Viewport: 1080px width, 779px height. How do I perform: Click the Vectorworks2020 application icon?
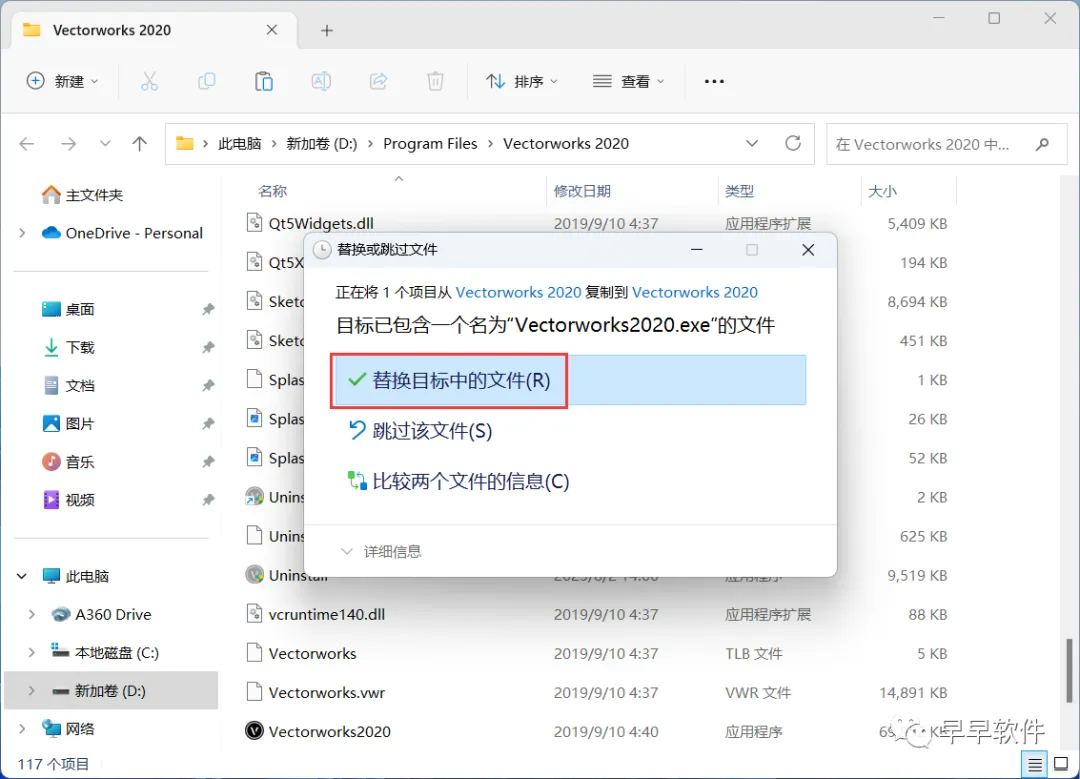point(254,731)
